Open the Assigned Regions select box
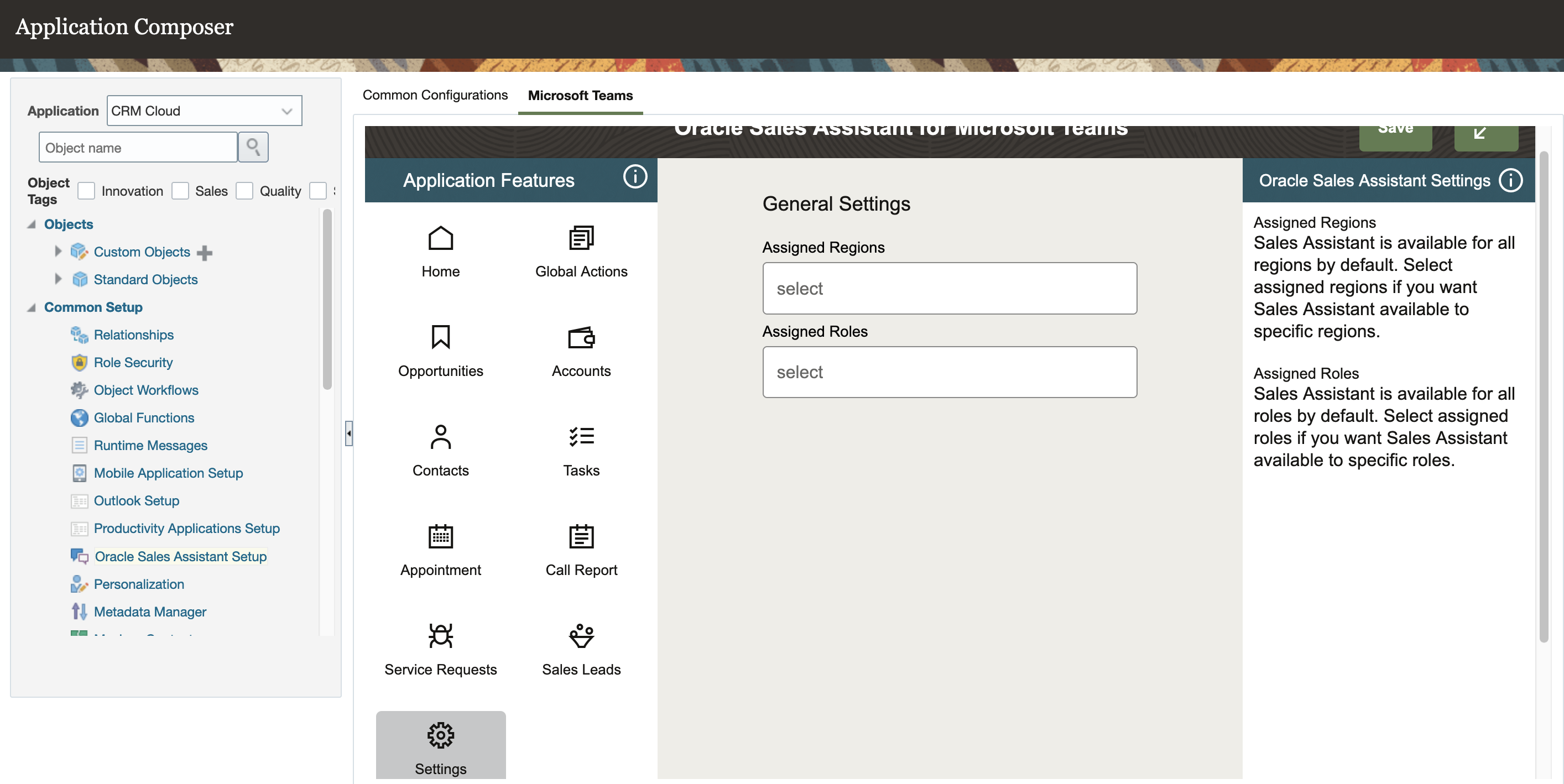Viewport: 1564px width, 784px height. [x=950, y=288]
